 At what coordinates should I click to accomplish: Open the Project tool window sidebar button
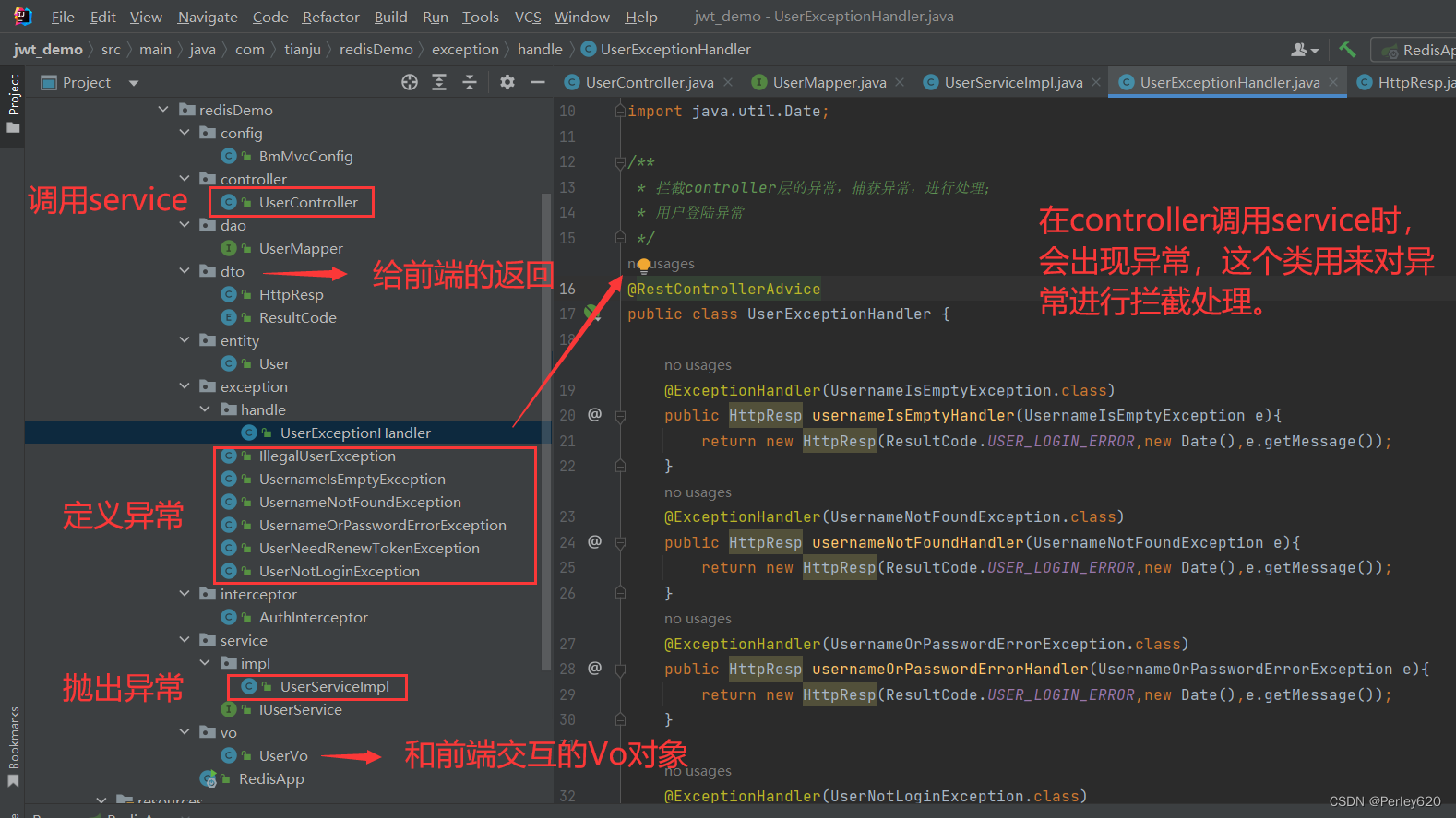(x=13, y=103)
